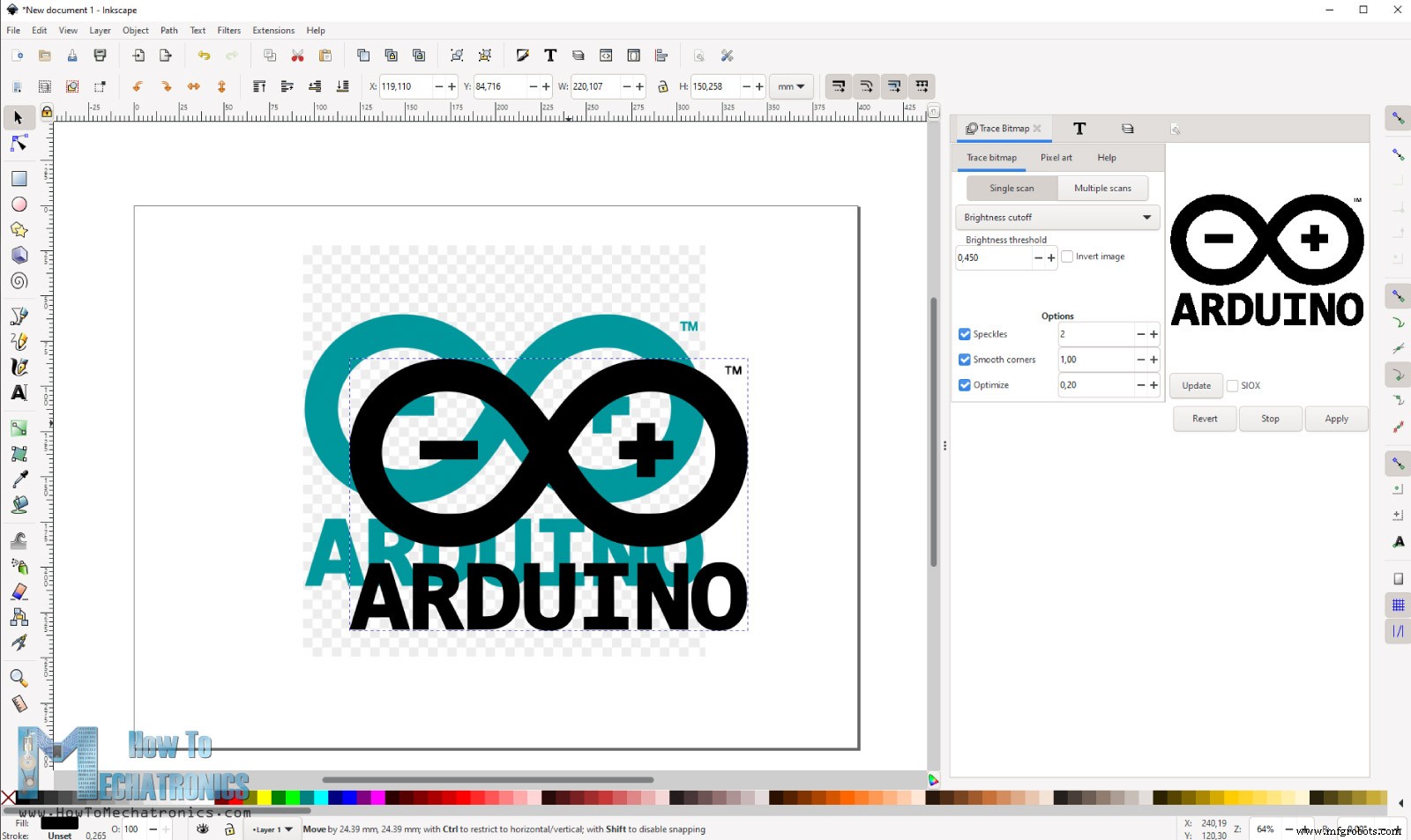
Task: Expand the Layer 1 selector
Action: tap(272, 829)
